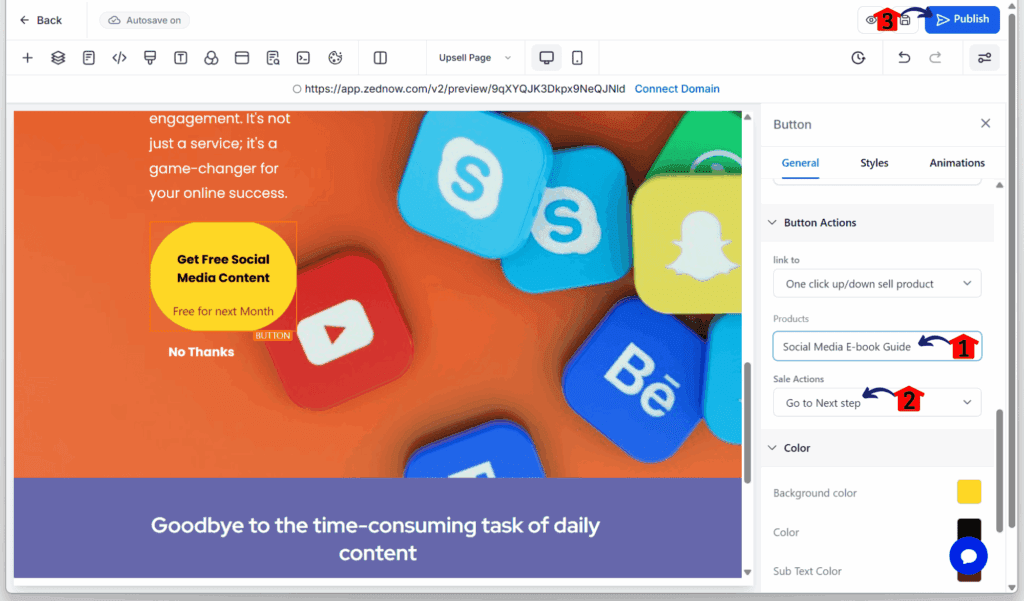Image resolution: width=1024 pixels, height=601 pixels.
Task: Click the canvas scrollbar up arrow
Action: click(748, 117)
